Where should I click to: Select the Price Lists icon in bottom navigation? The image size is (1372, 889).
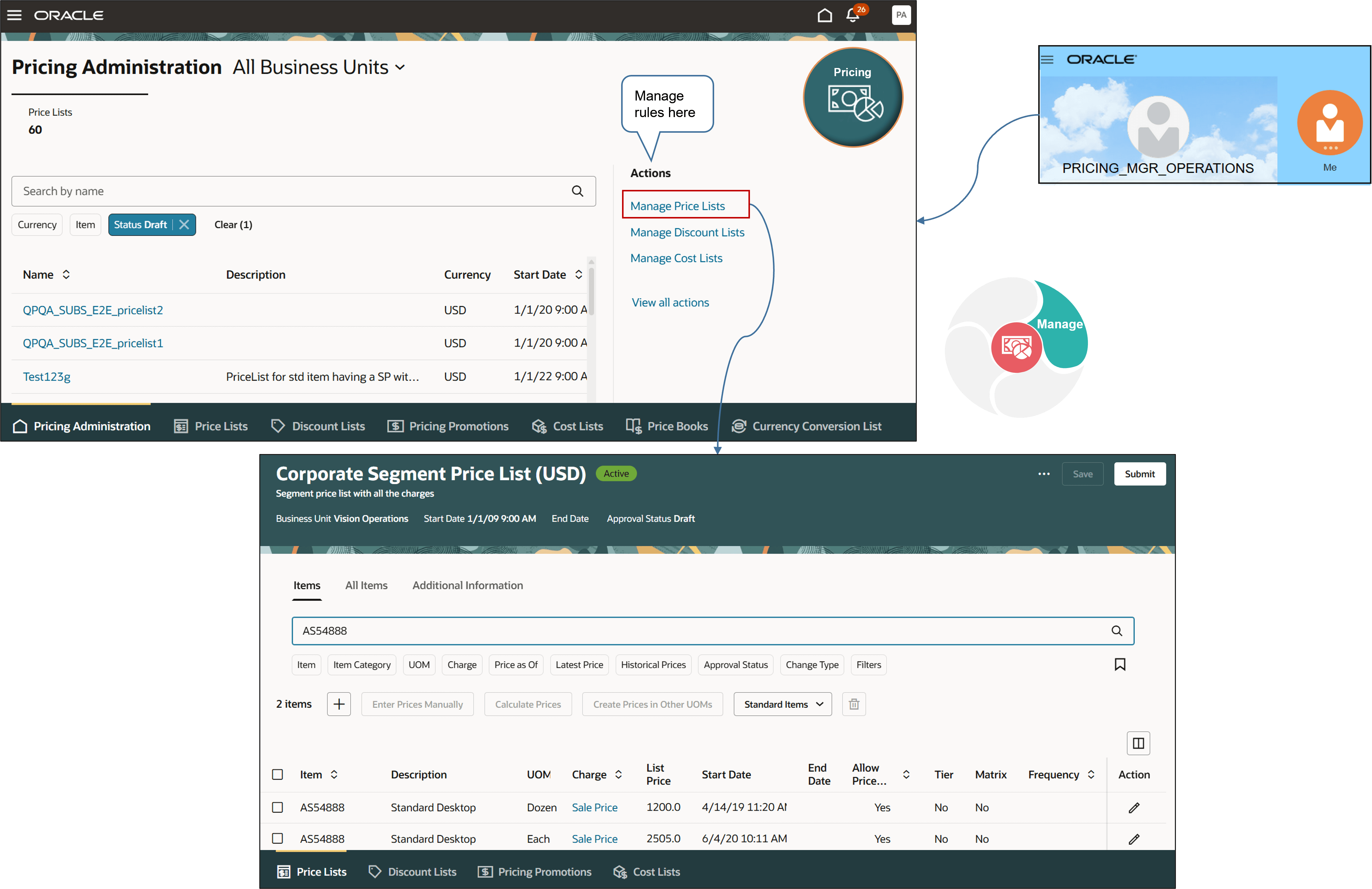pyautogui.click(x=210, y=426)
